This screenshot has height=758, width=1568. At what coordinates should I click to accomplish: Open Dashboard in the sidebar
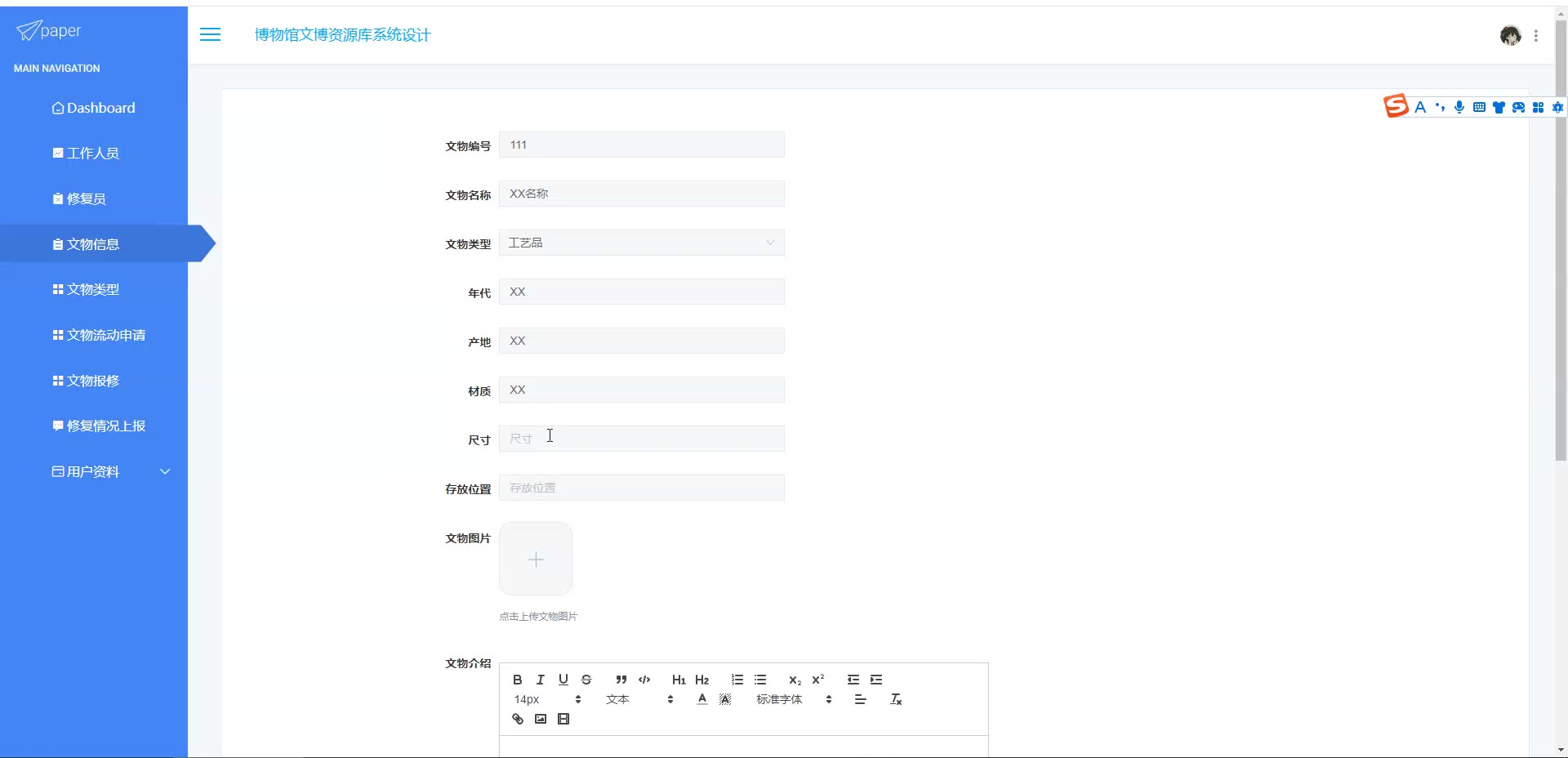tap(94, 108)
